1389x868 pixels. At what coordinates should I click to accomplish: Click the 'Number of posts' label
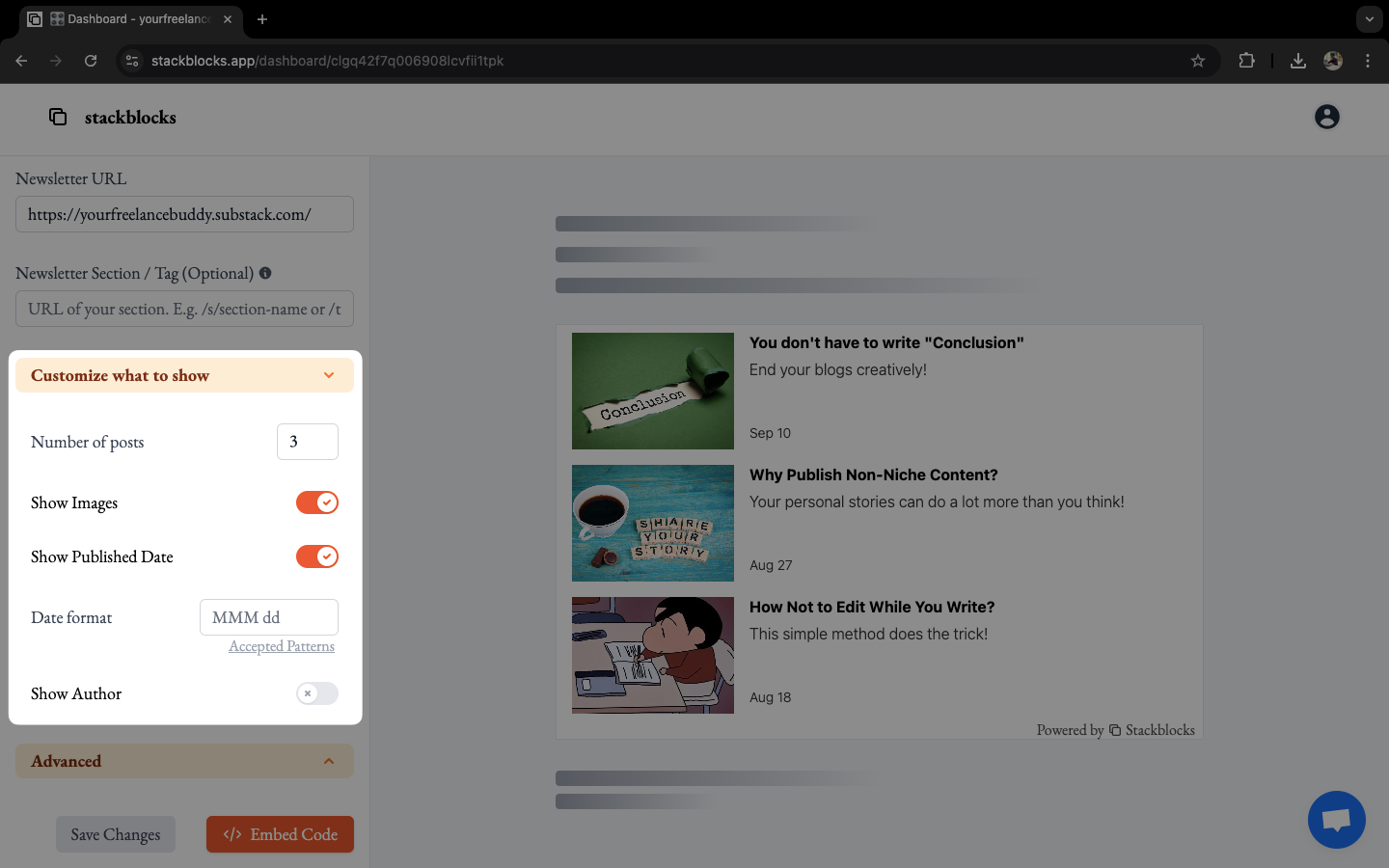click(x=87, y=442)
